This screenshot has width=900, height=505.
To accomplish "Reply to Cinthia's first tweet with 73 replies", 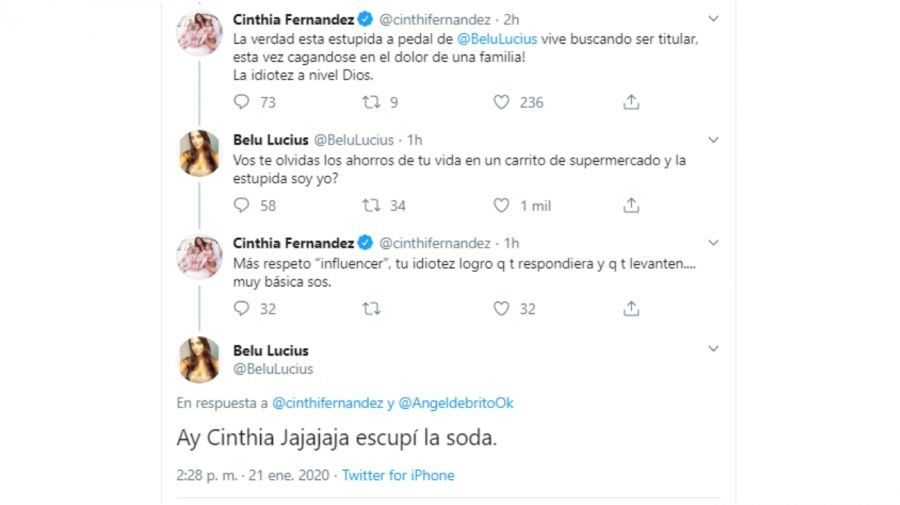I will [x=241, y=102].
